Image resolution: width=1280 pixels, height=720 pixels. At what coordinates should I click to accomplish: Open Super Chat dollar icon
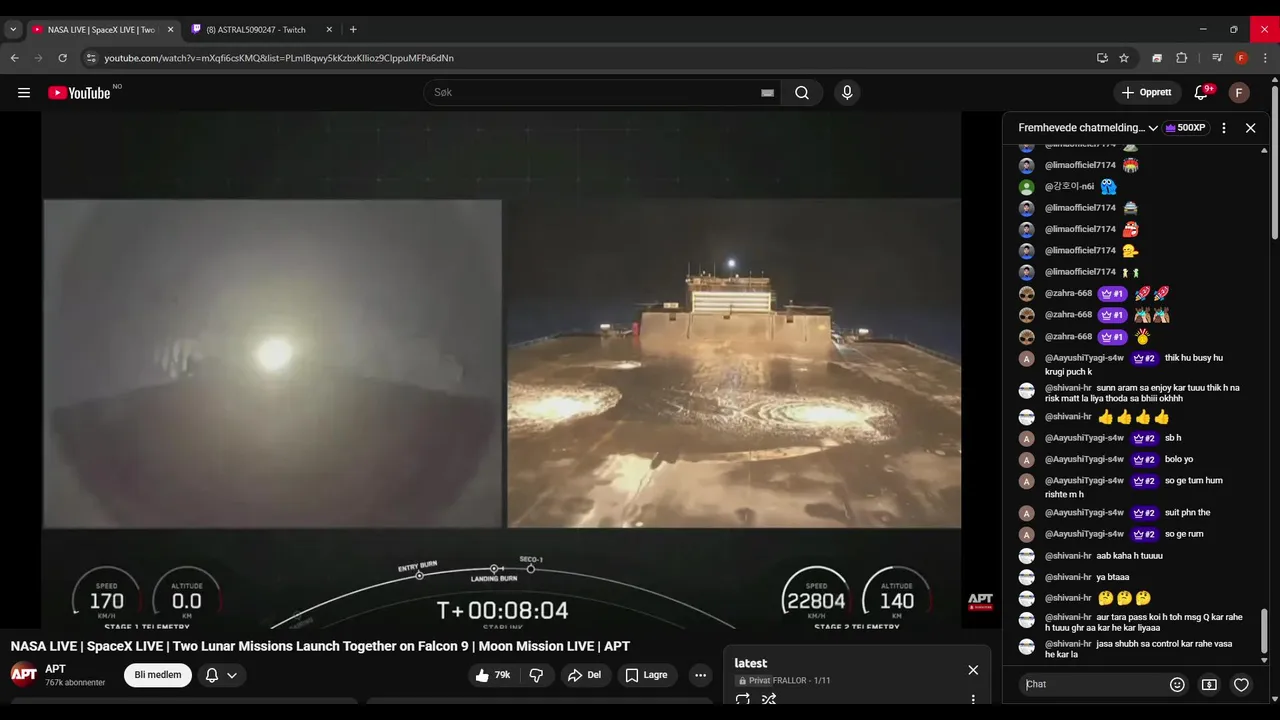(x=1209, y=685)
